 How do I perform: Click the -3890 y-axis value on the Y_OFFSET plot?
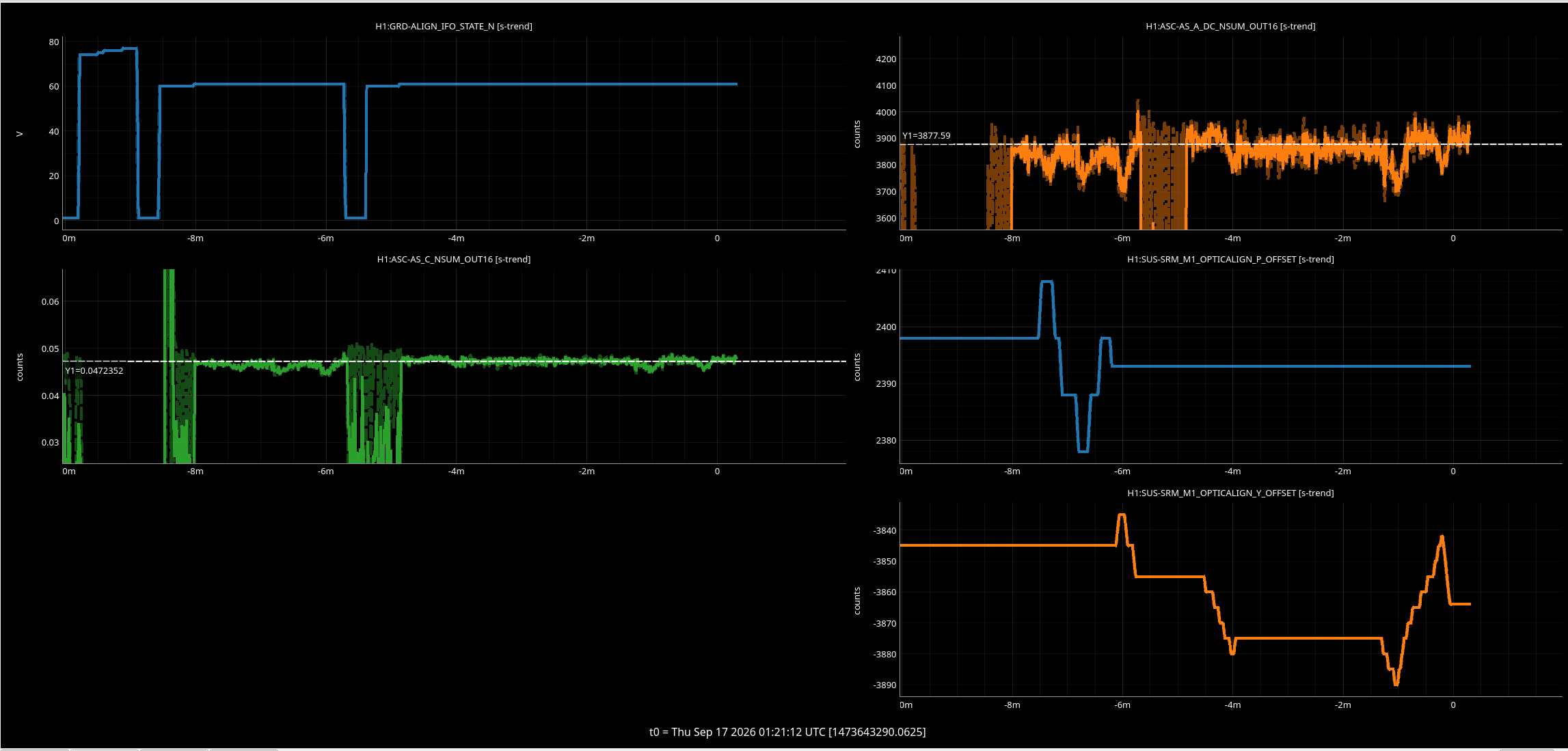pos(884,685)
